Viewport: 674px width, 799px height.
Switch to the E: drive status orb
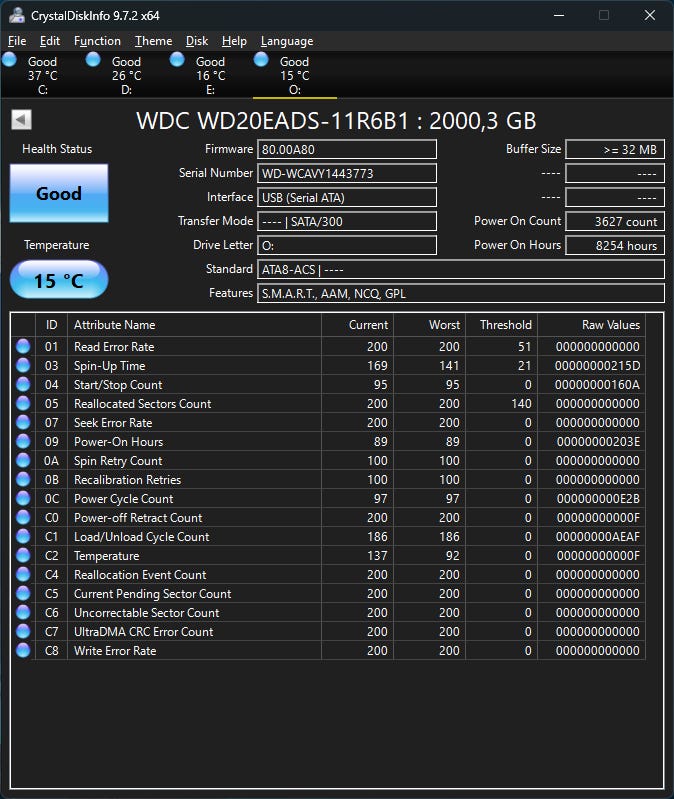click(178, 60)
